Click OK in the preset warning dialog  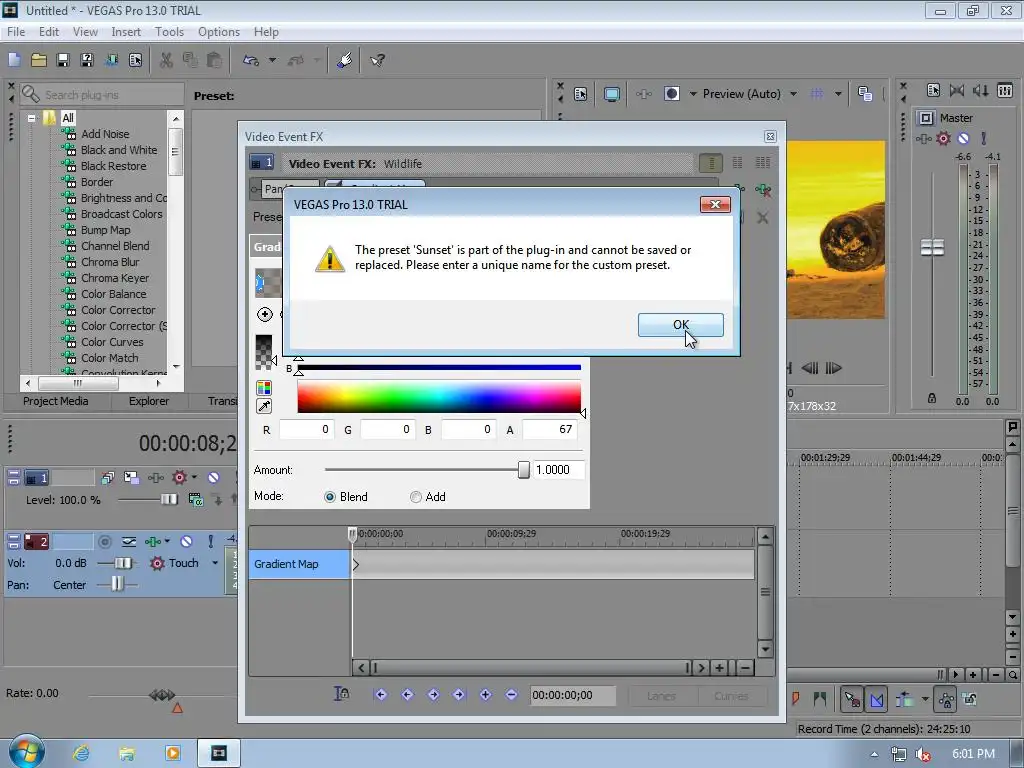[x=680, y=325]
